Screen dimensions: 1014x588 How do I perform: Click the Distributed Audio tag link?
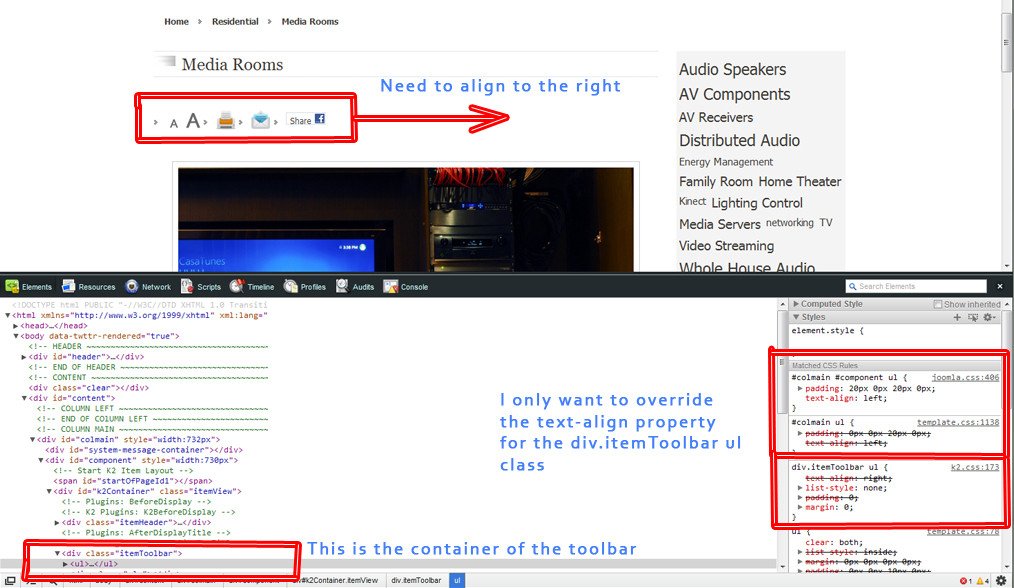pyautogui.click(x=739, y=140)
